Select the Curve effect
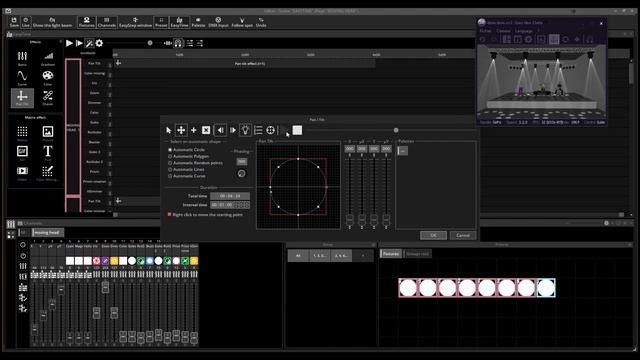640x360 pixels. (x=22, y=78)
